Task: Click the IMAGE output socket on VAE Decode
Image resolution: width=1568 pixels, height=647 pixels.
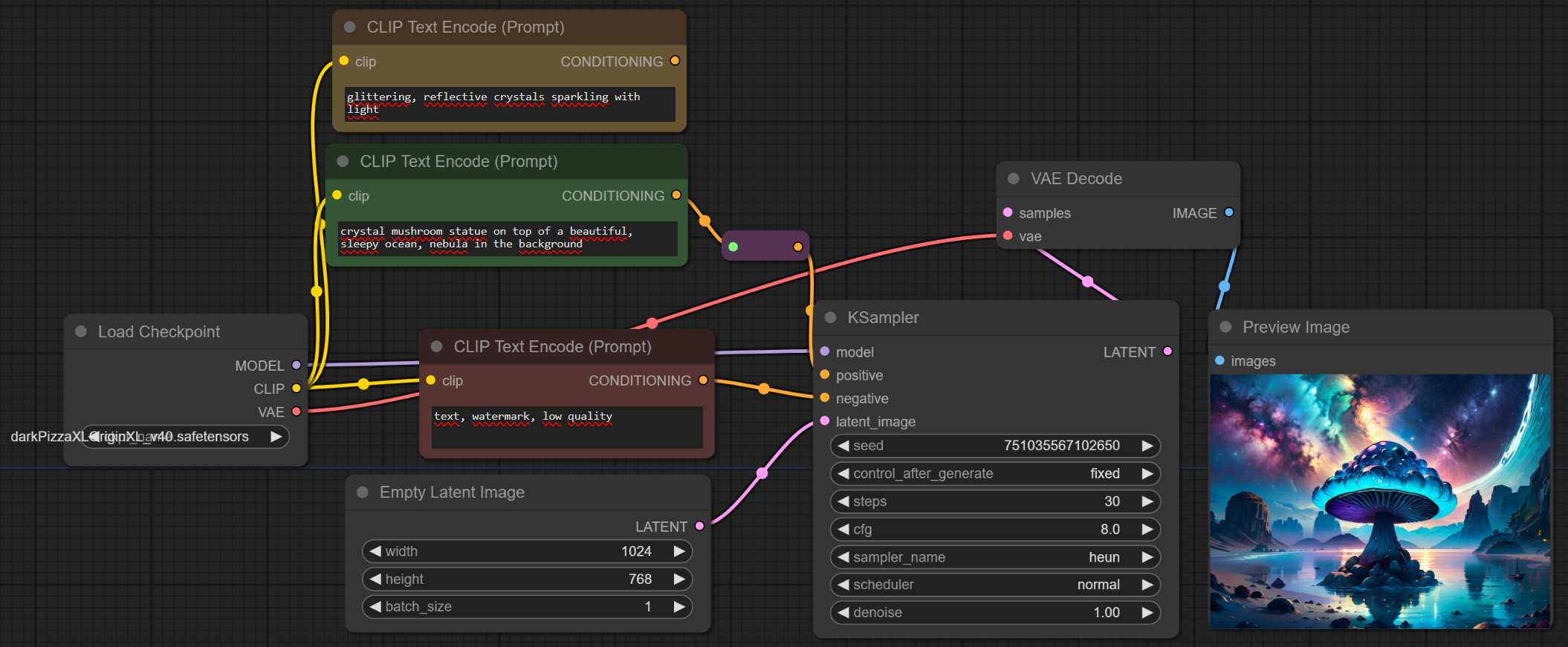Action: pyautogui.click(x=1229, y=212)
